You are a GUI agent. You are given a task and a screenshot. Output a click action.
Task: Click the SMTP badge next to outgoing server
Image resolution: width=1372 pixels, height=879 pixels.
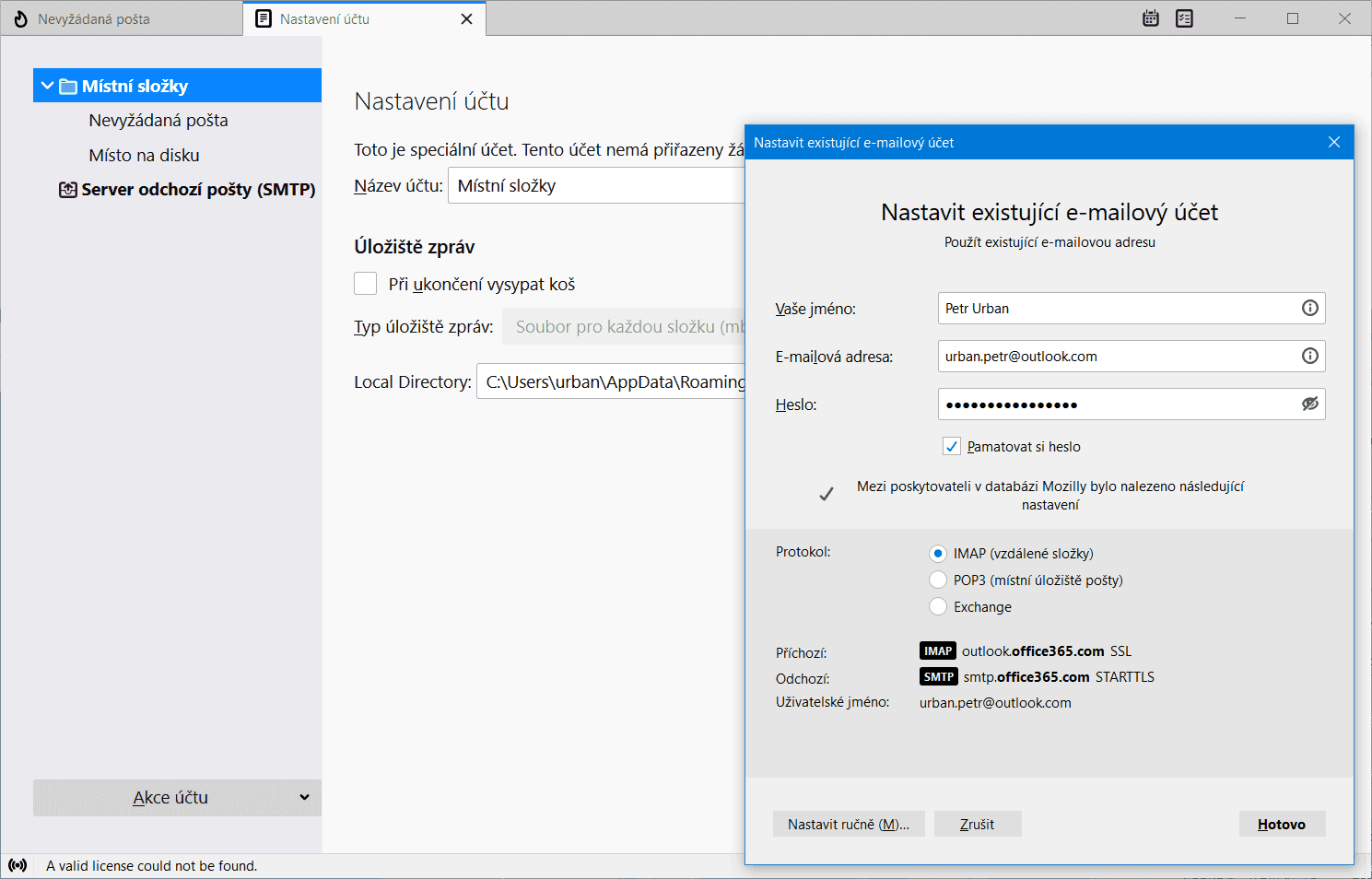click(939, 676)
